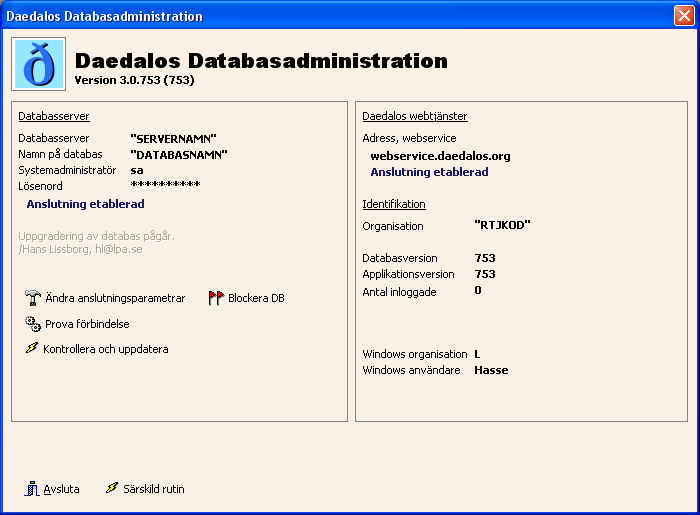Click the Systemadministratör value sa
This screenshot has width=700, height=515.
tap(137, 170)
